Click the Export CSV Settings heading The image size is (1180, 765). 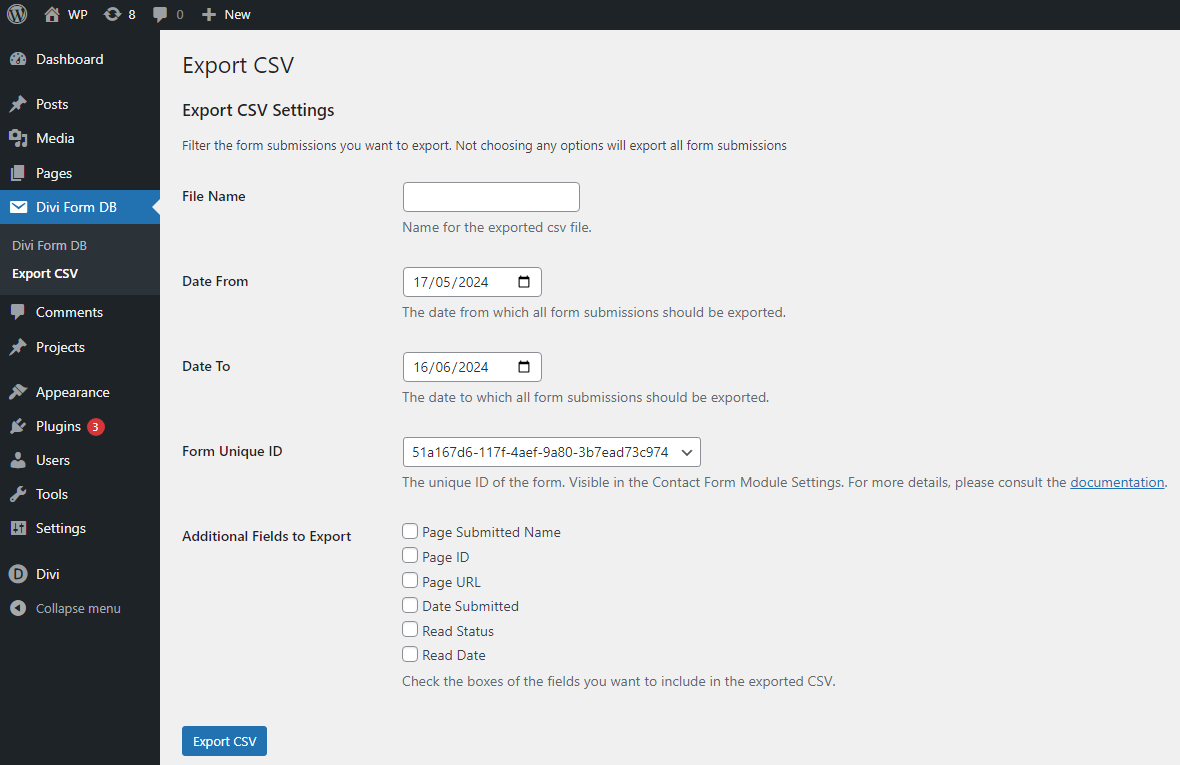coord(258,111)
